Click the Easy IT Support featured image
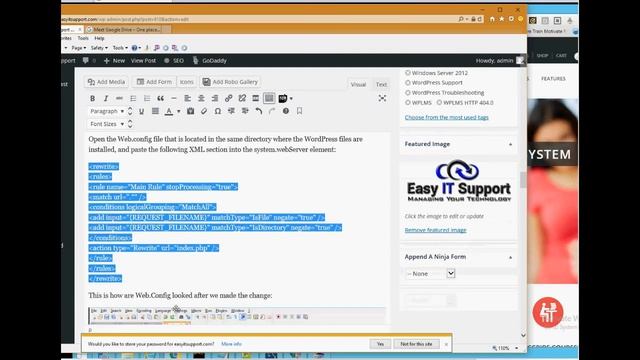Viewport: 640px width, 360px height. coord(459,181)
